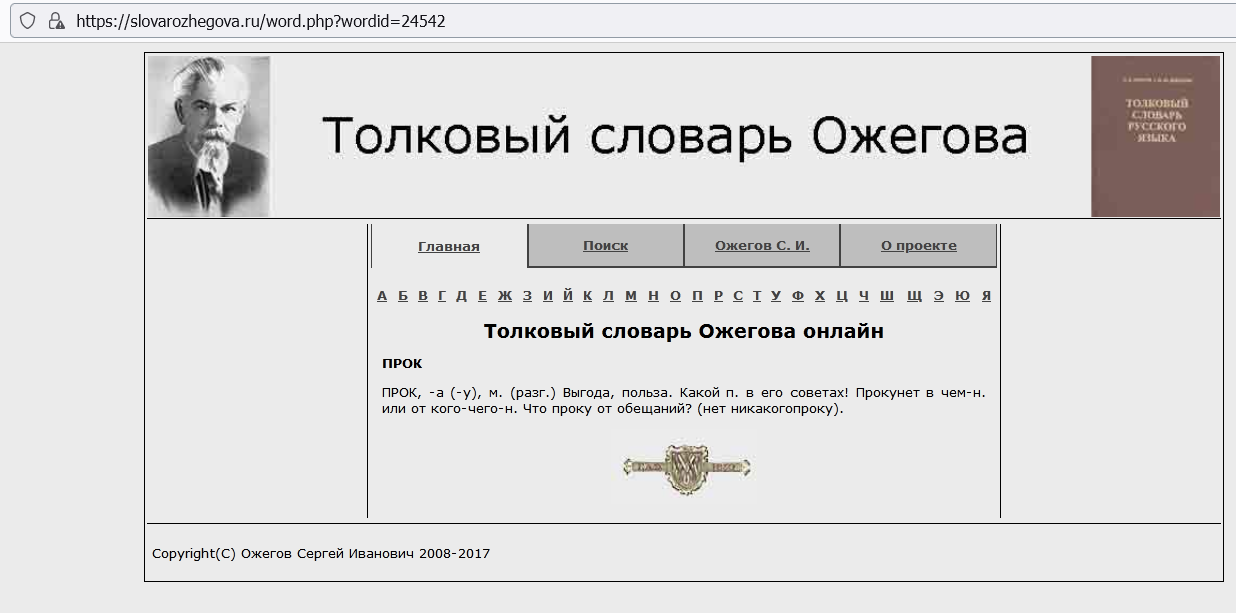Select letter Ц in alphabet index

click(842, 295)
